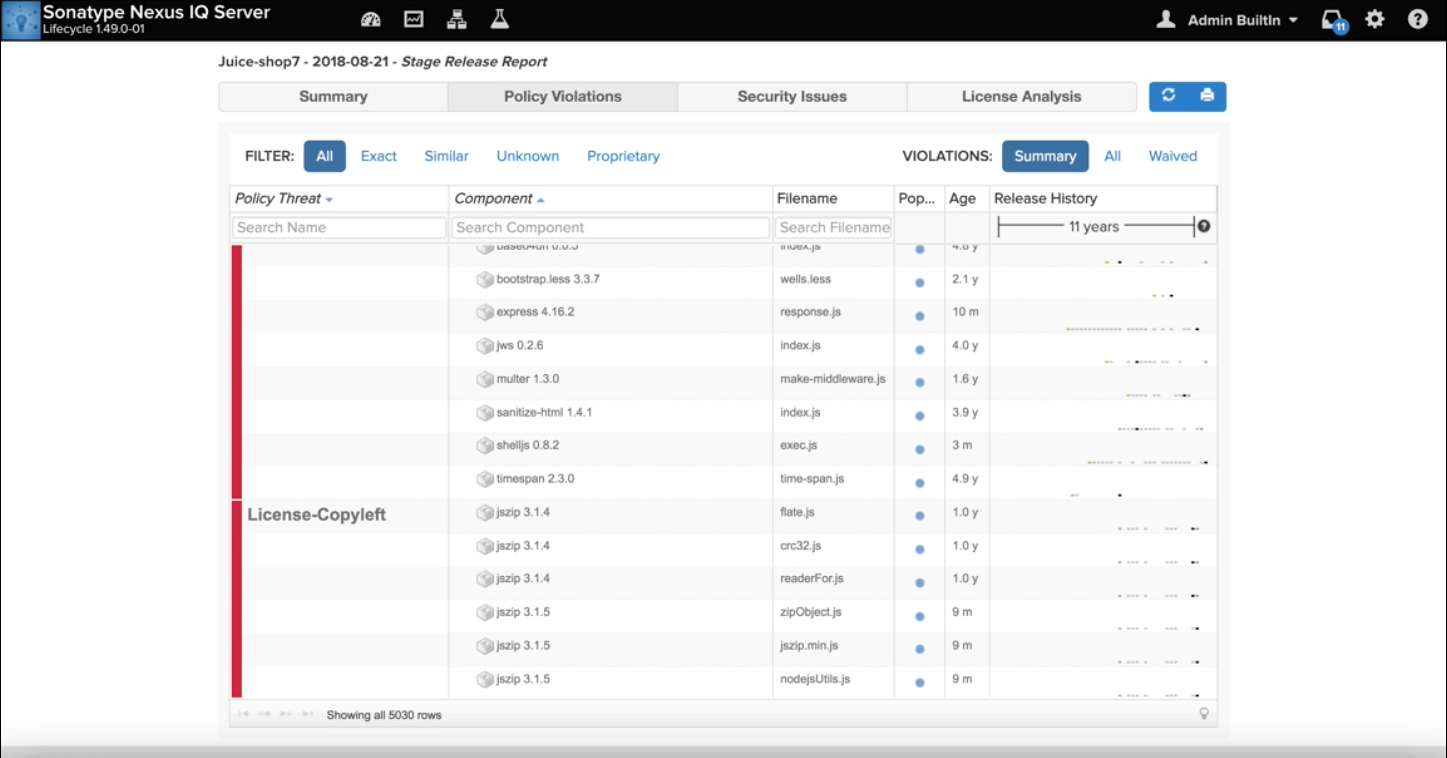
Task: Click the re-evaluate report refresh button
Action: [1168, 96]
